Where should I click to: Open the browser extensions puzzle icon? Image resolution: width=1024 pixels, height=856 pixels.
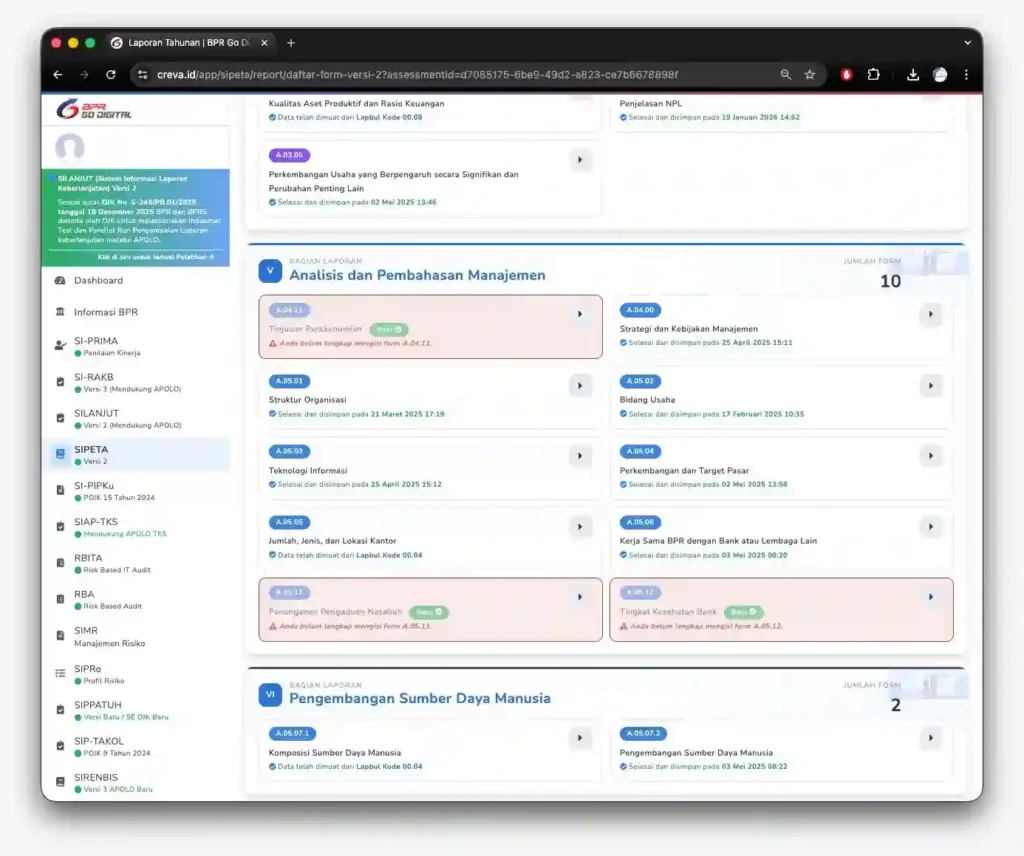coord(873,75)
